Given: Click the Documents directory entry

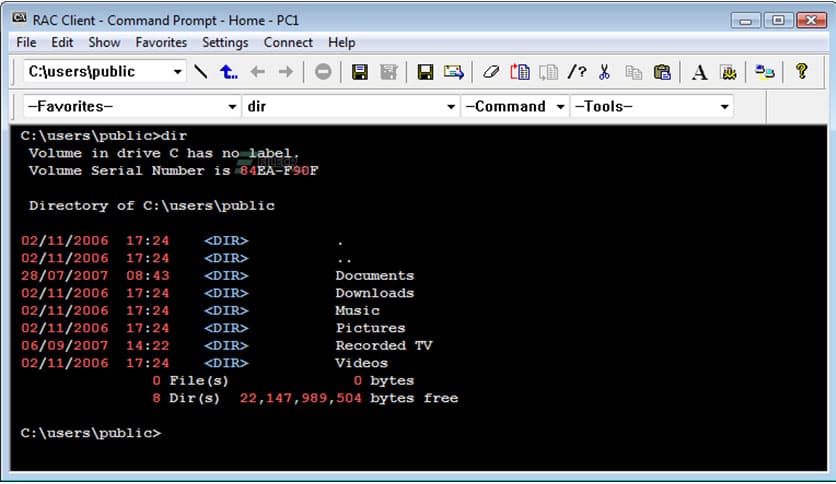Looking at the screenshot, I should coord(374,276).
